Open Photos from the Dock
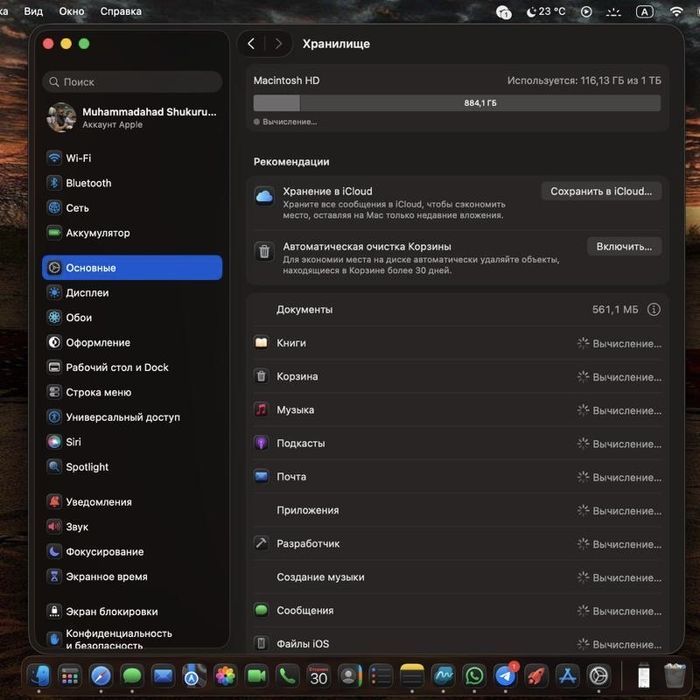Image resolution: width=700 pixels, height=700 pixels. click(x=225, y=676)
